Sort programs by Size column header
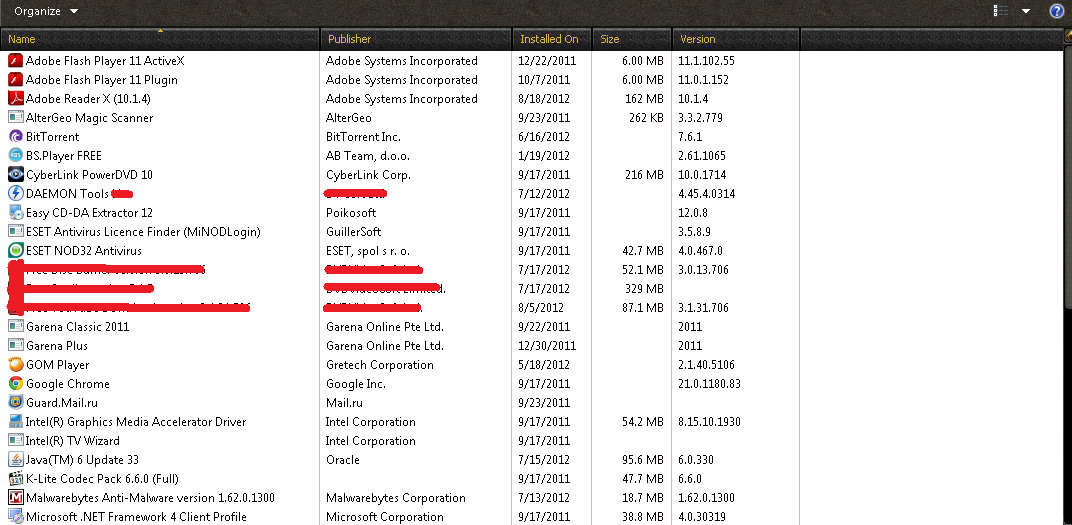 tap(632, 39)
